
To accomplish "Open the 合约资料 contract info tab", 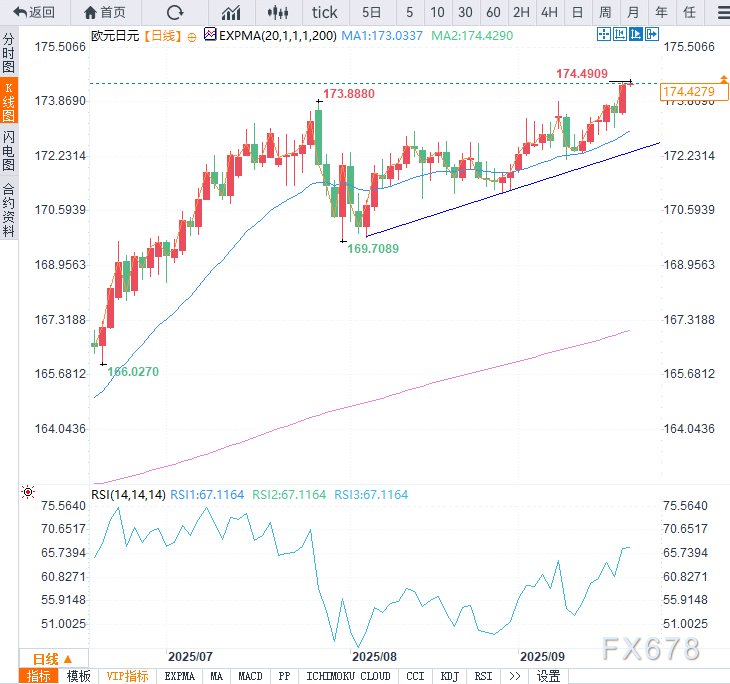I will pyautogui.click(x=9, y=208).
